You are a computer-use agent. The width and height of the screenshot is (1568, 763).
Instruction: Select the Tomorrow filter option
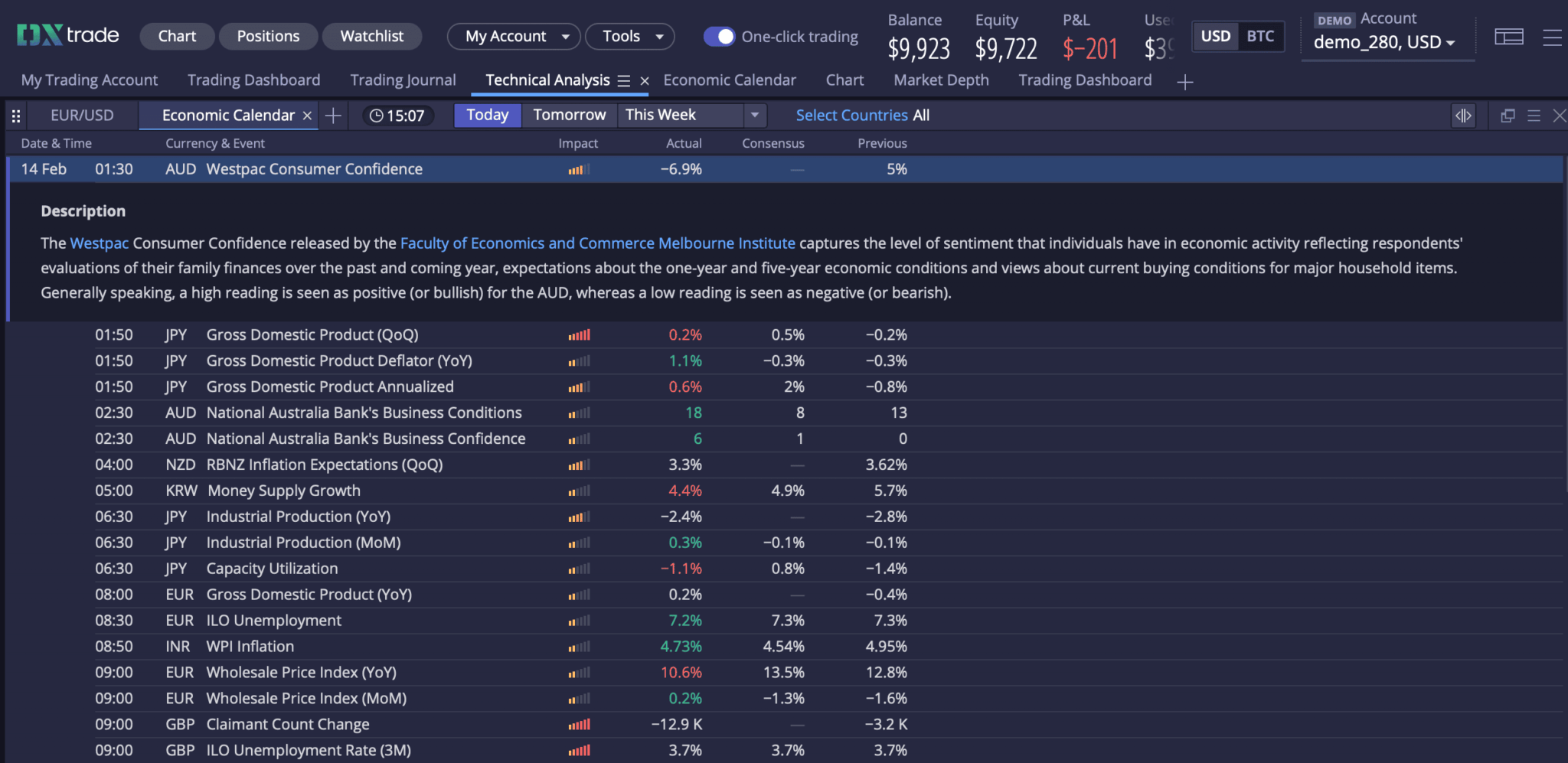(x=569, y=115)
